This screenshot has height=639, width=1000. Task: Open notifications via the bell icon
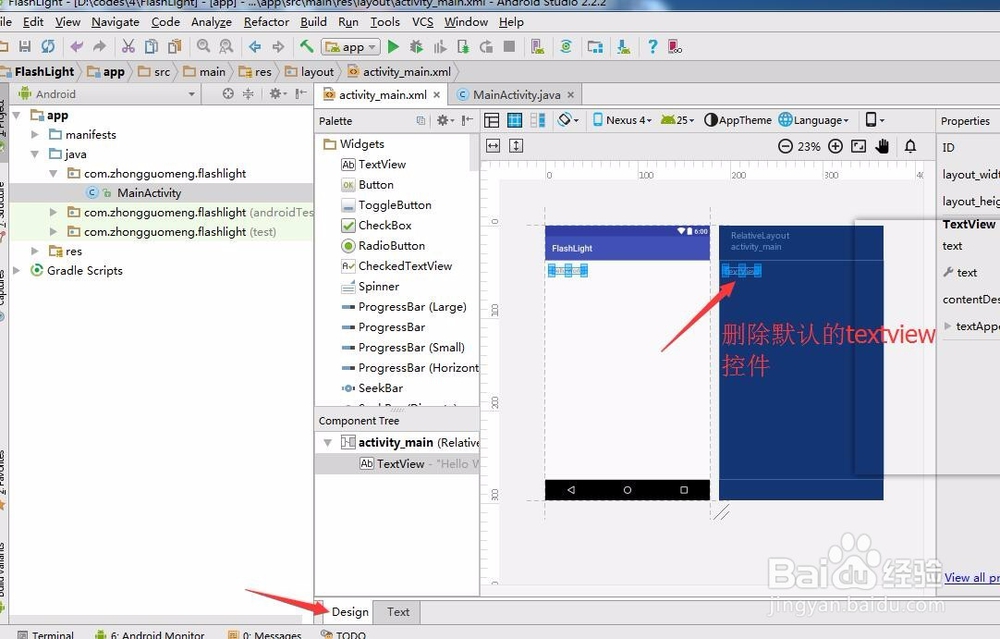(x=910, y=145)
